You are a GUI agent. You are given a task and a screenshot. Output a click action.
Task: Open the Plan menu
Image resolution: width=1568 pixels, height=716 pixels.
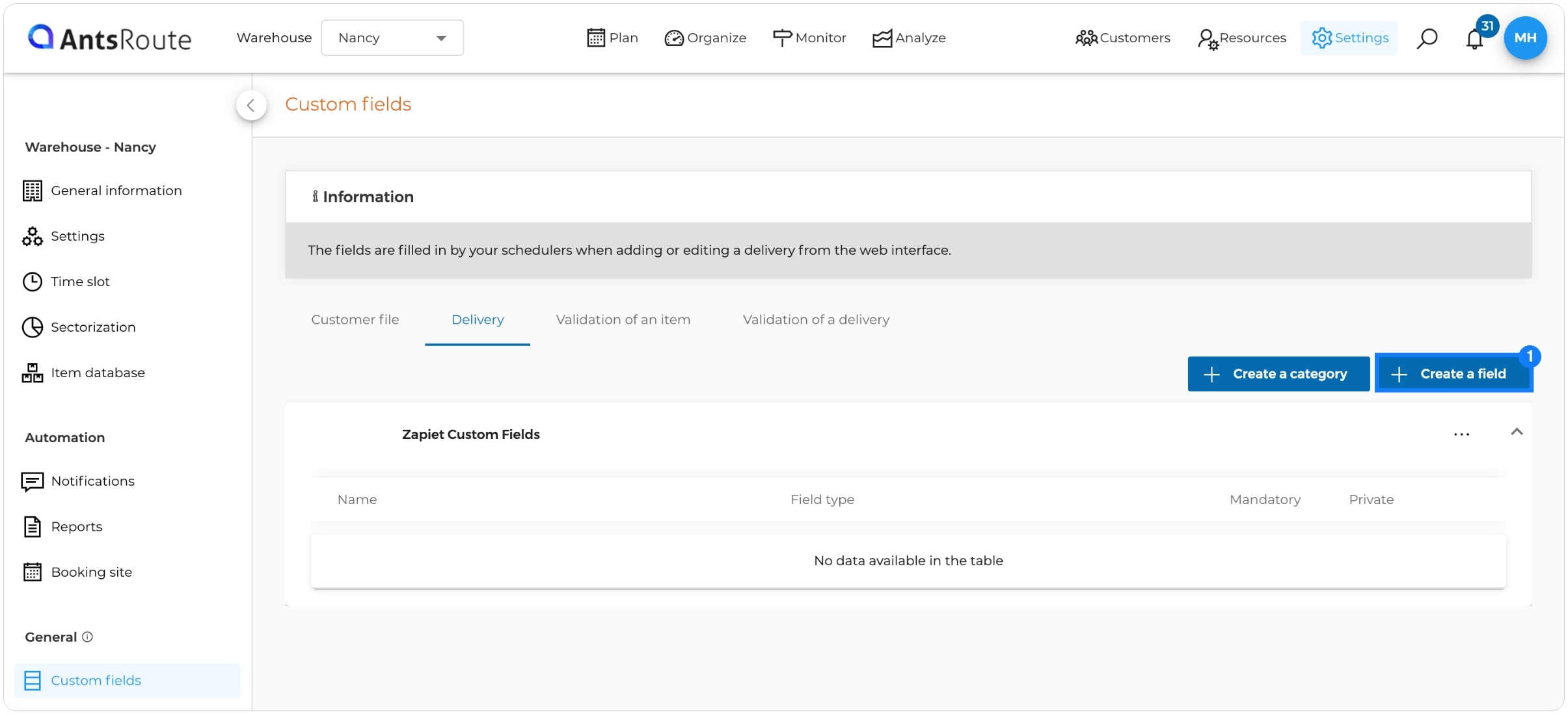point(612,38)
